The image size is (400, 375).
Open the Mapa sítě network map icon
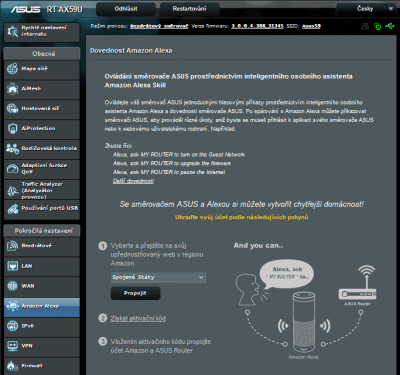[12, 69]
